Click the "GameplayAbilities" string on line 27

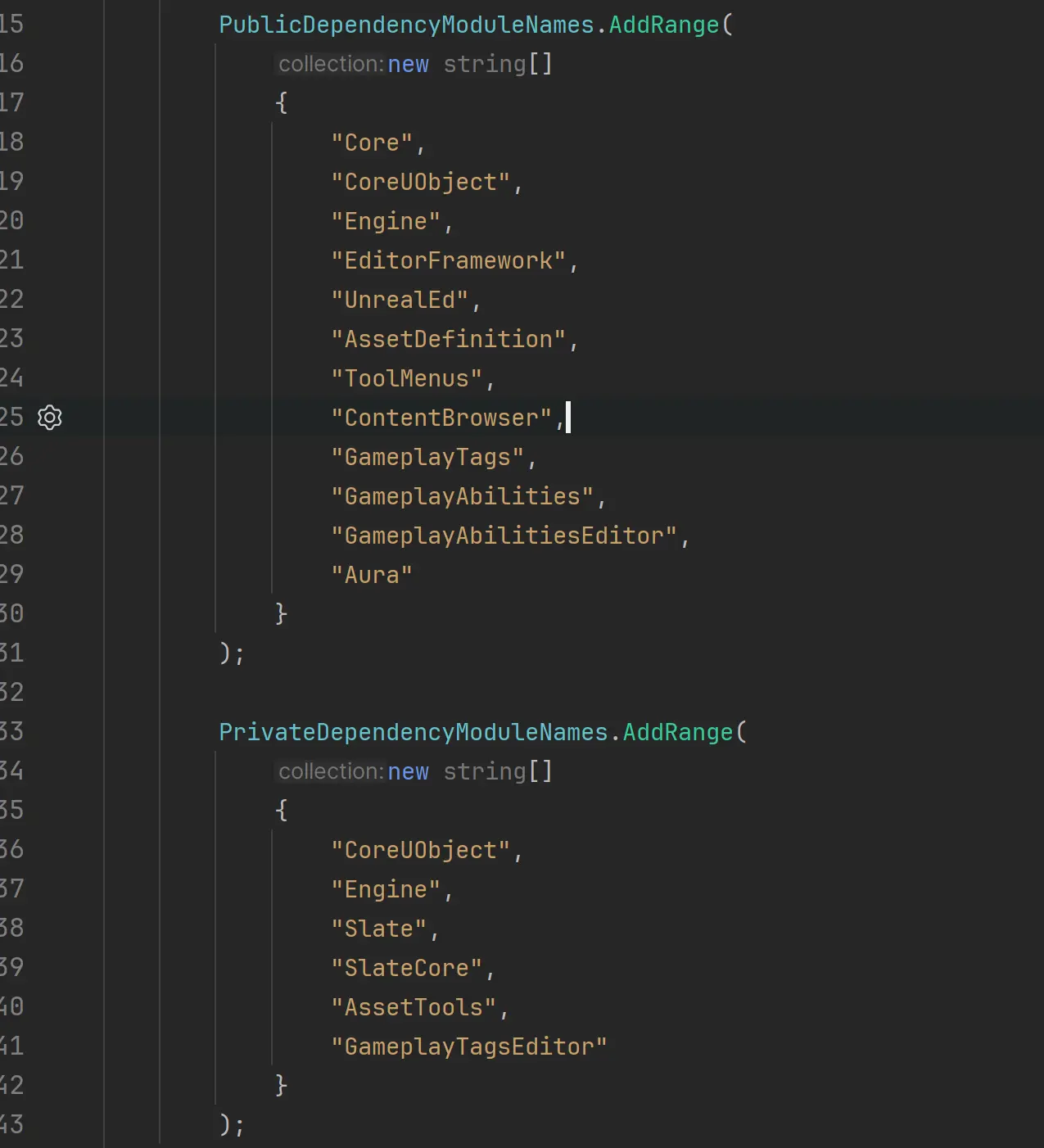point(463,496)
